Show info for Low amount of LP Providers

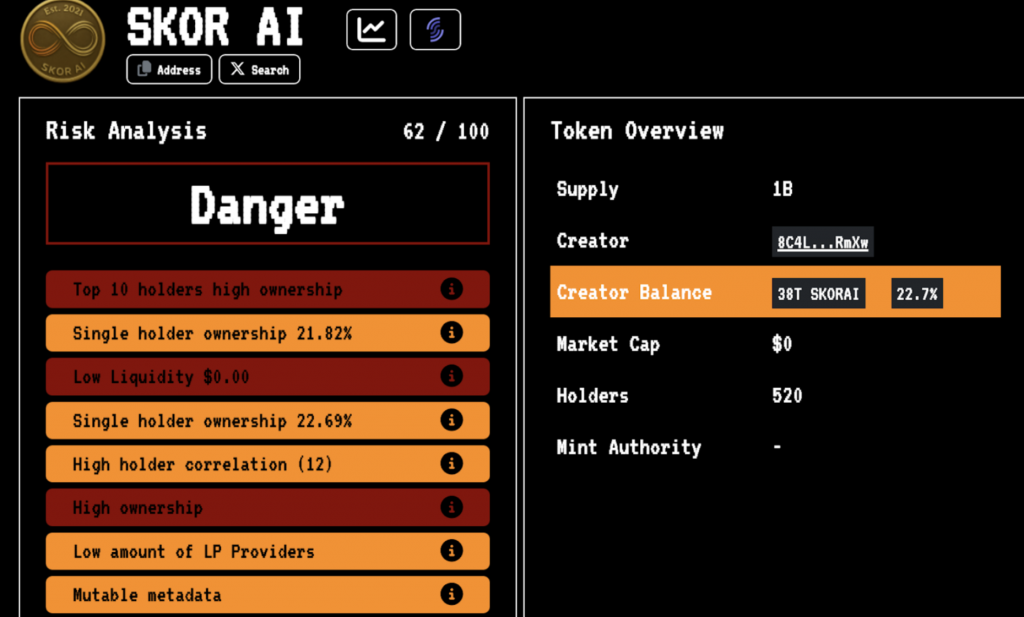451,550
